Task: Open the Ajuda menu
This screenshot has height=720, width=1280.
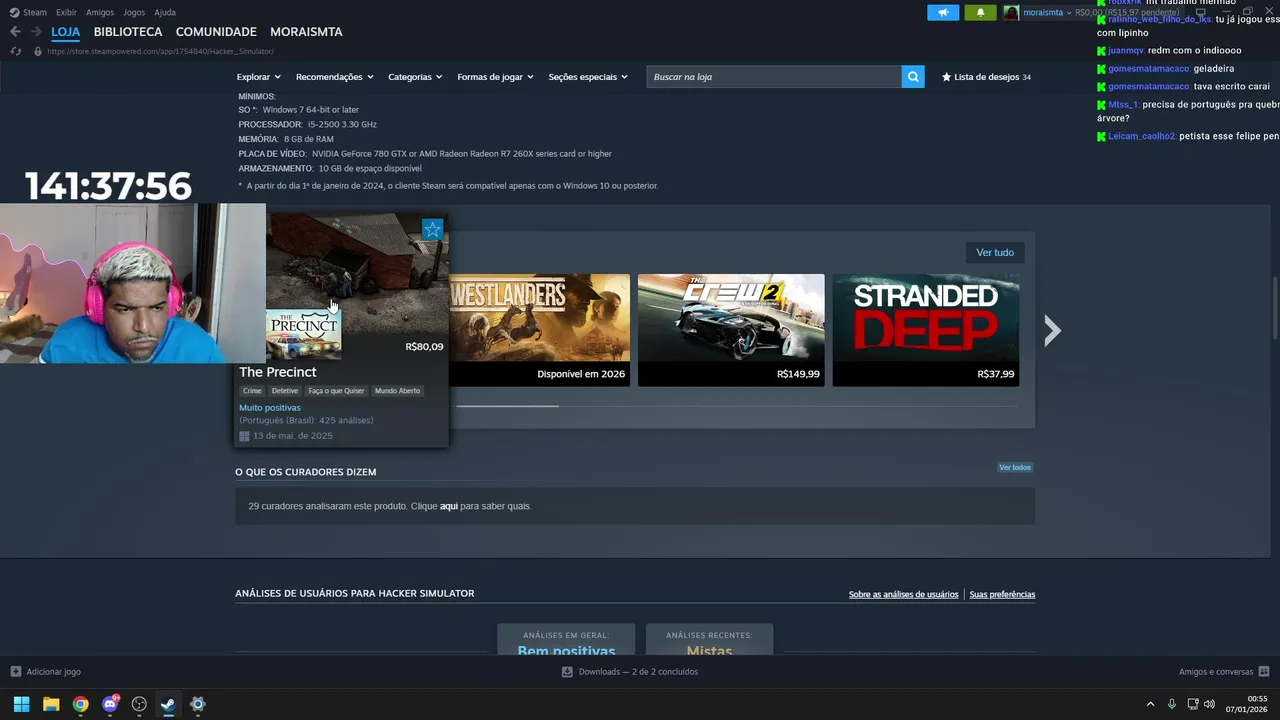Action: pyautogui.click(x=165, y=12)
